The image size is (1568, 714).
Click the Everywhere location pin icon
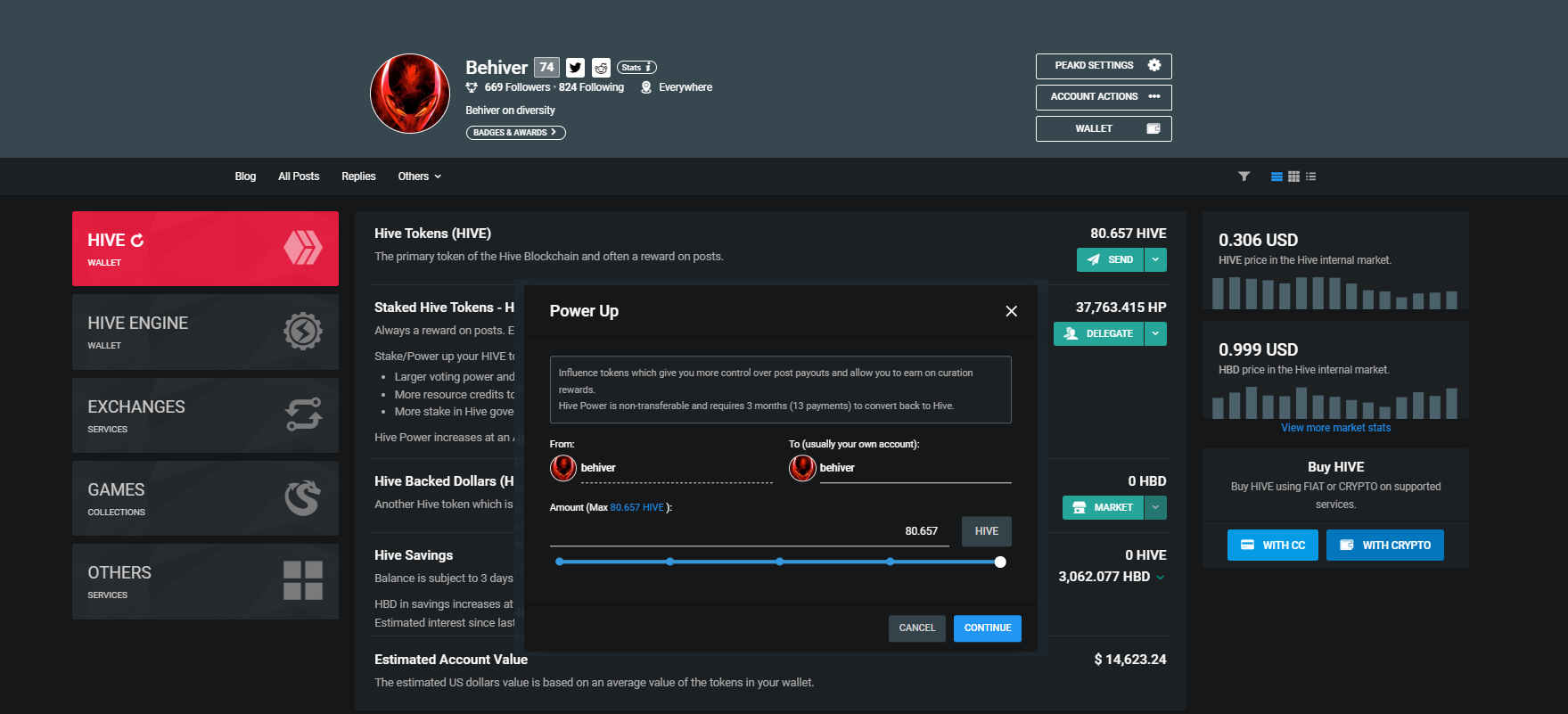pyautogui.click(x=646, y=87)
